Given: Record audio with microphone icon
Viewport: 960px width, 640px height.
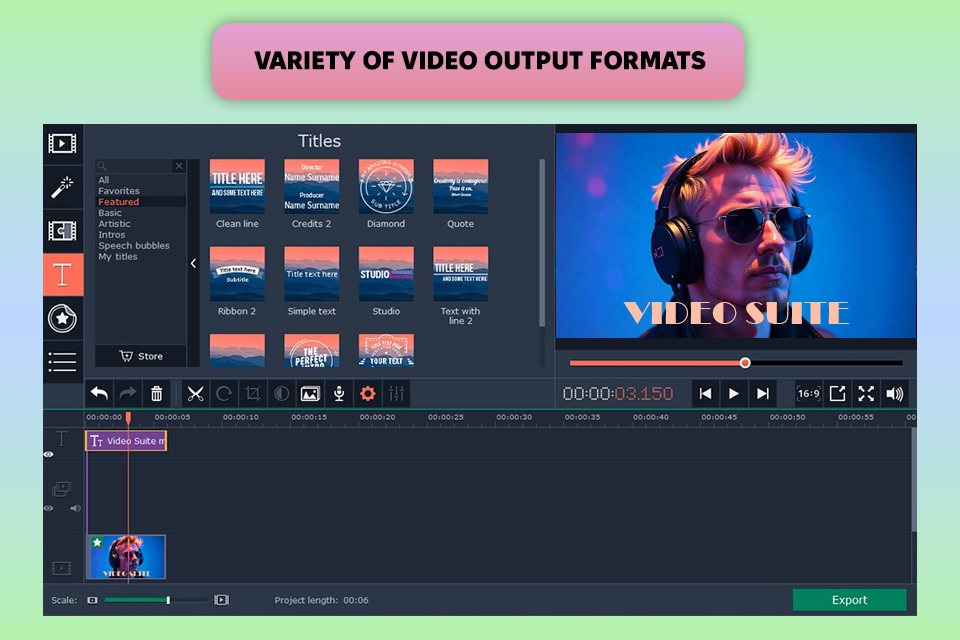Looking at the screenshot, I should coord(339,394).
